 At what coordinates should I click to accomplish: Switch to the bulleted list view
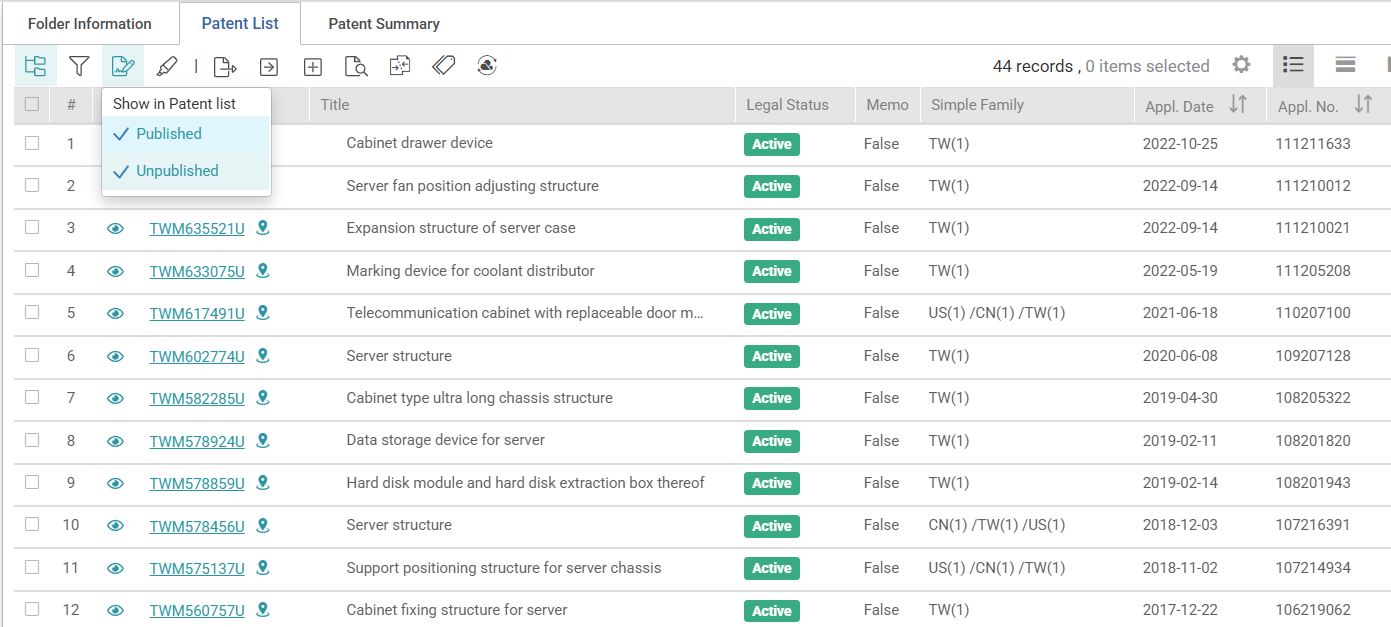point(1293,65)
